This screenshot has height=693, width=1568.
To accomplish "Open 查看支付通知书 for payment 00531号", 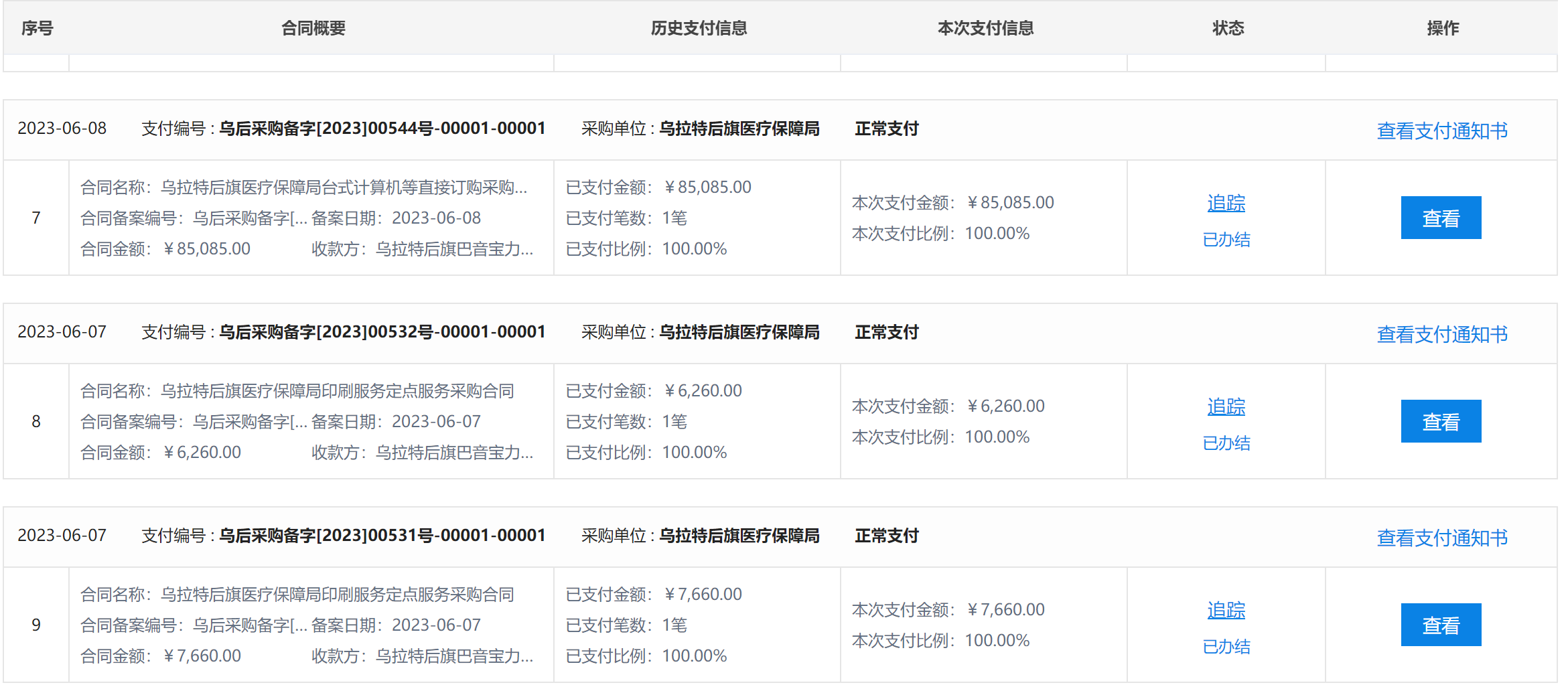I will (x=1442, y=538).
